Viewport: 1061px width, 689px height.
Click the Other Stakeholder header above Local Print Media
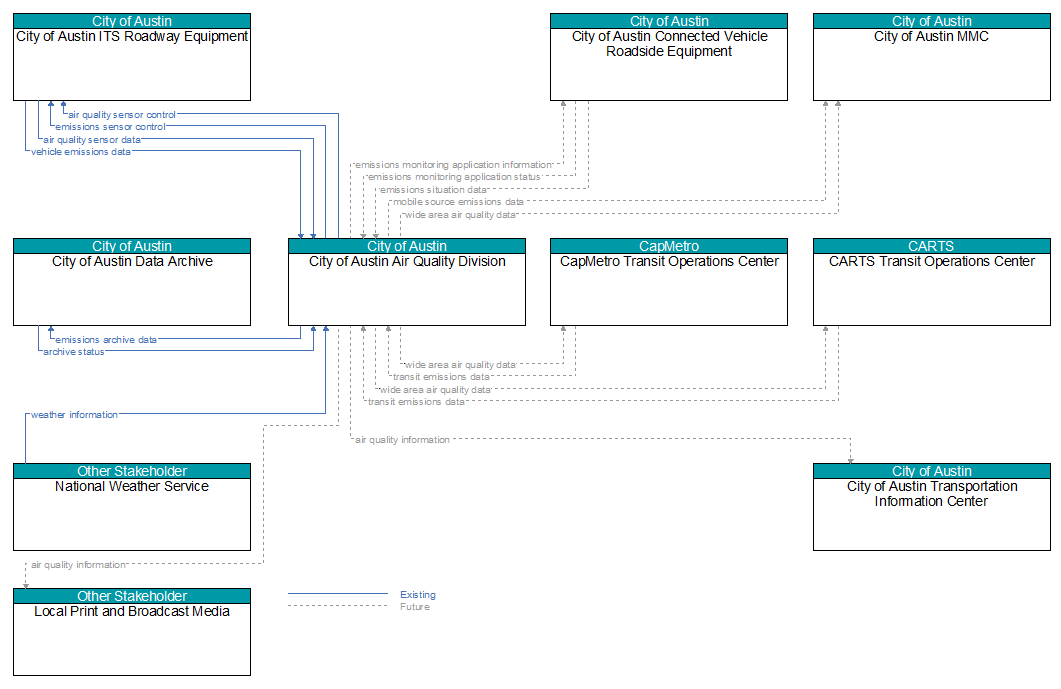(132, 596)
